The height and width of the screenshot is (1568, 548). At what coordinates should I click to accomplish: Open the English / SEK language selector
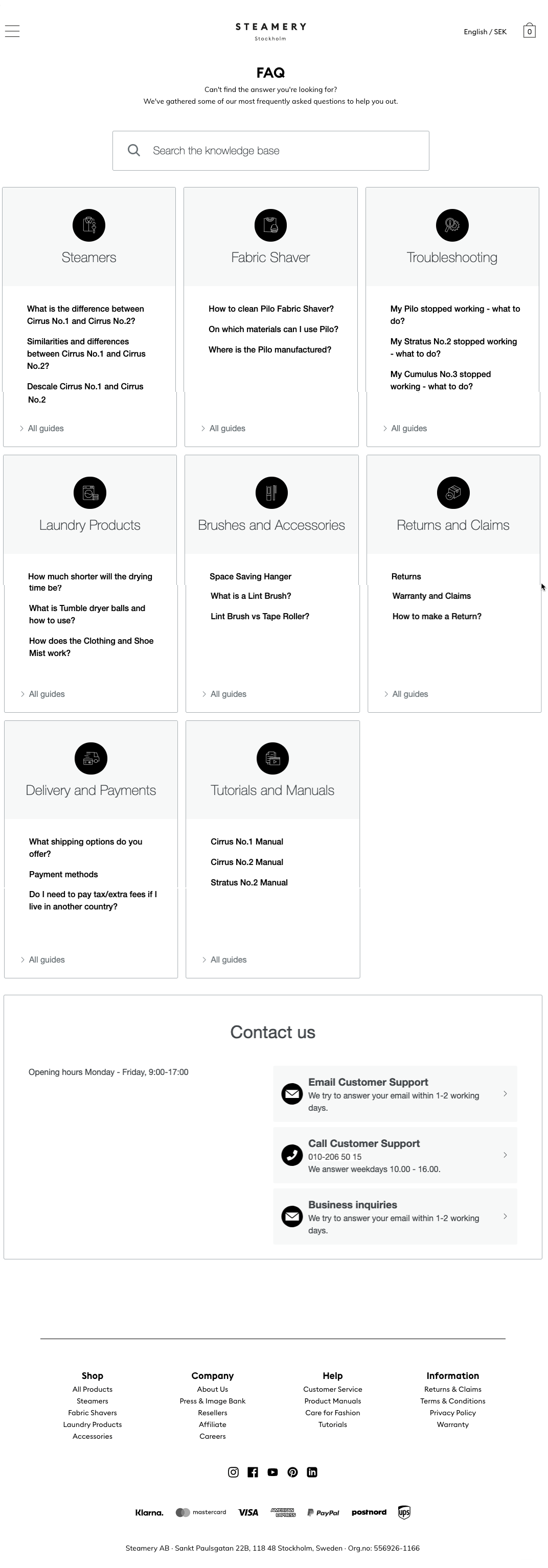pos(485,32)
